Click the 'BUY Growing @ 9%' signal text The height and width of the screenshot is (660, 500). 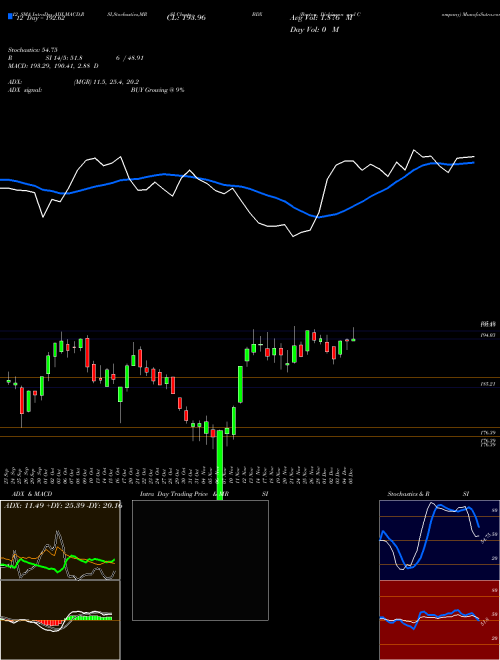tap(157, 90)
